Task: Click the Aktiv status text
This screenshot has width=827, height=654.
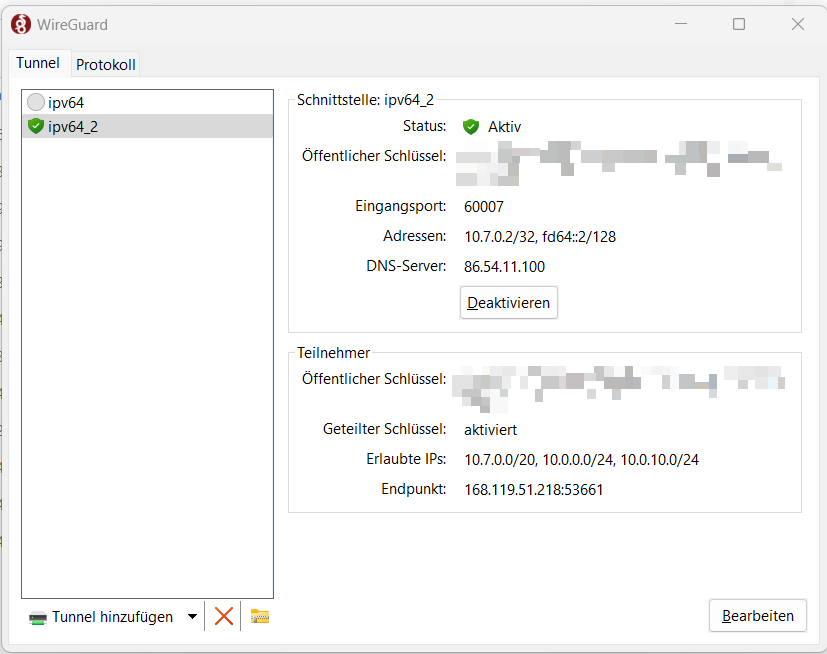Action: tap(504, 127)
